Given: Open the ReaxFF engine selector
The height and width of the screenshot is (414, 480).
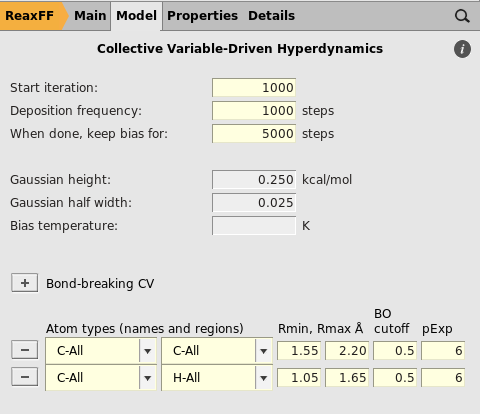Looking at the screenshot, I should pyautogui.click(x=32, y=16).
